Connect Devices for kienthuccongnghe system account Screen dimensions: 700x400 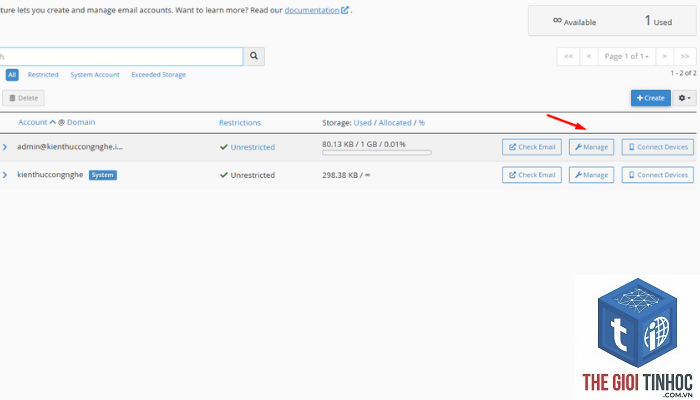point(658,175)
